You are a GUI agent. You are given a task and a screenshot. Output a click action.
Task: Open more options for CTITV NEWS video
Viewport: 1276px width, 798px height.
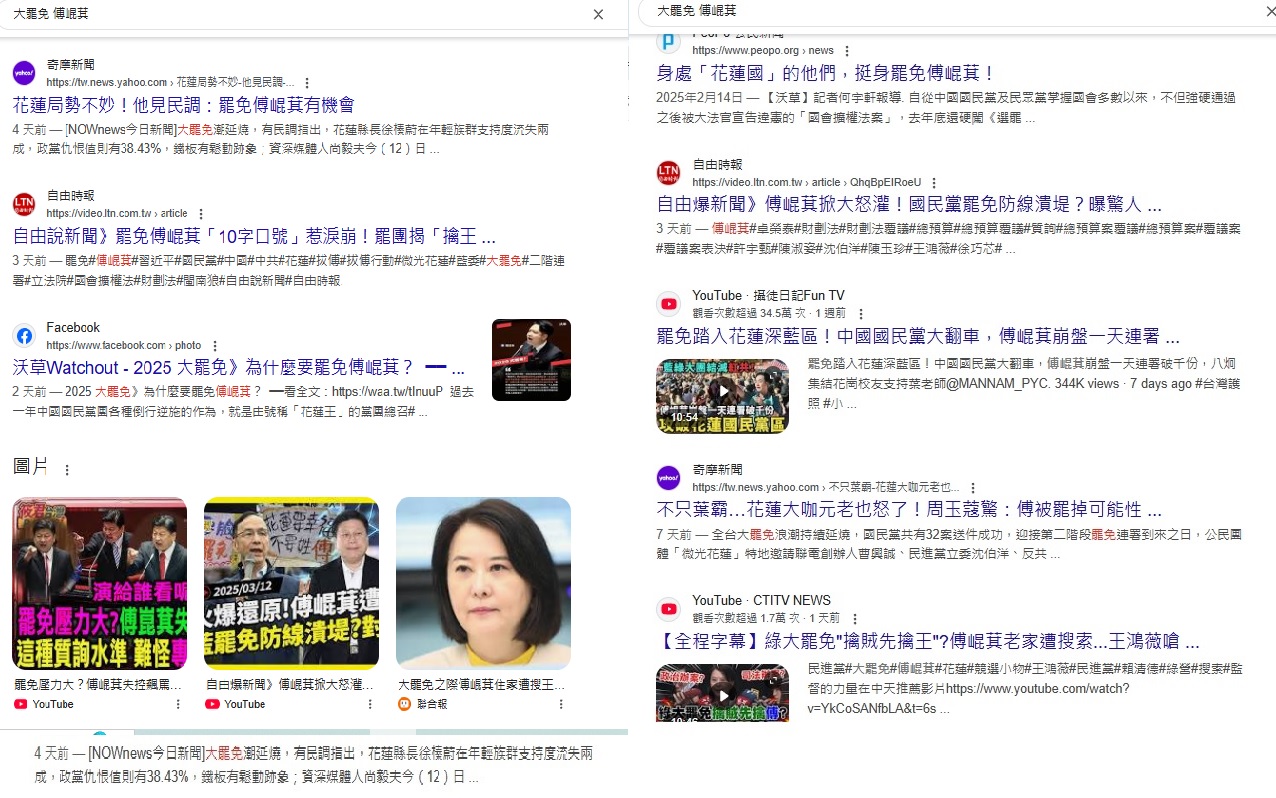pyautogui.click(x=853, y=619)
